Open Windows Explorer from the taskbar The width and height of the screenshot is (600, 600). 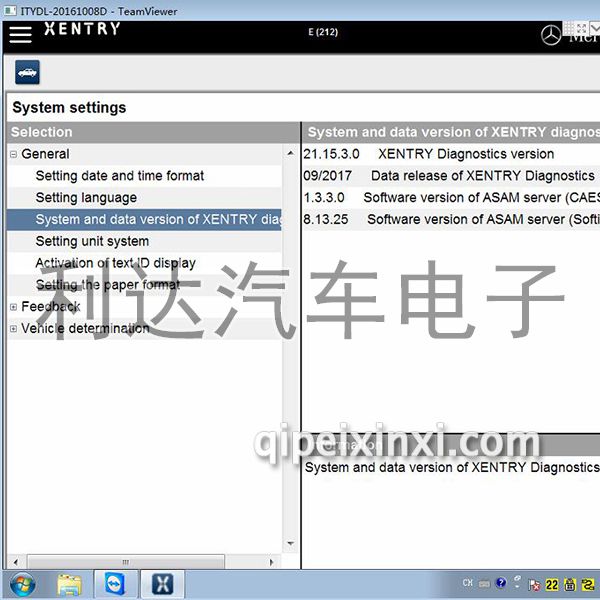point(69,584)
